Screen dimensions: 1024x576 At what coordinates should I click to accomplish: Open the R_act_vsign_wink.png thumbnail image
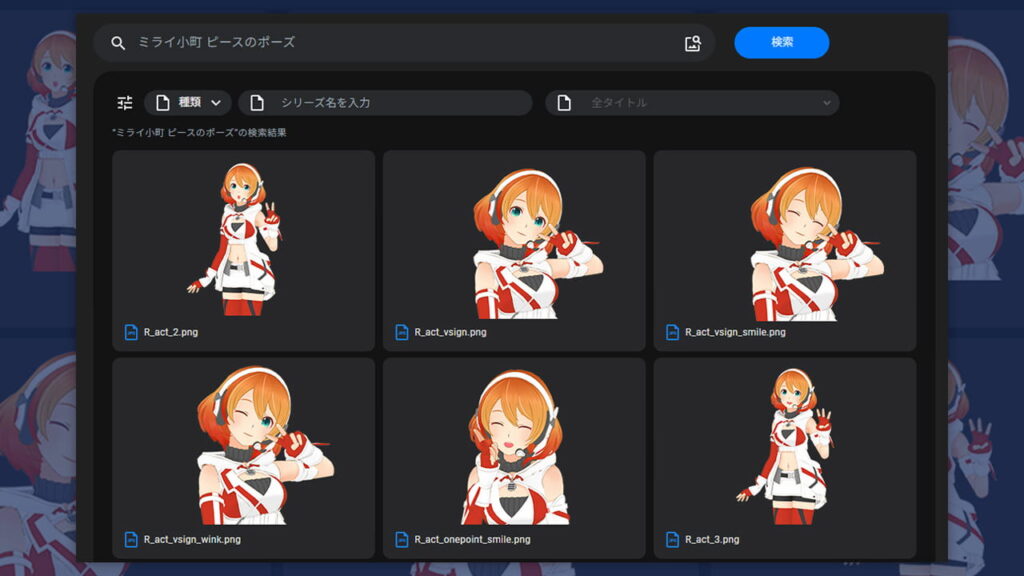[243, 446]
